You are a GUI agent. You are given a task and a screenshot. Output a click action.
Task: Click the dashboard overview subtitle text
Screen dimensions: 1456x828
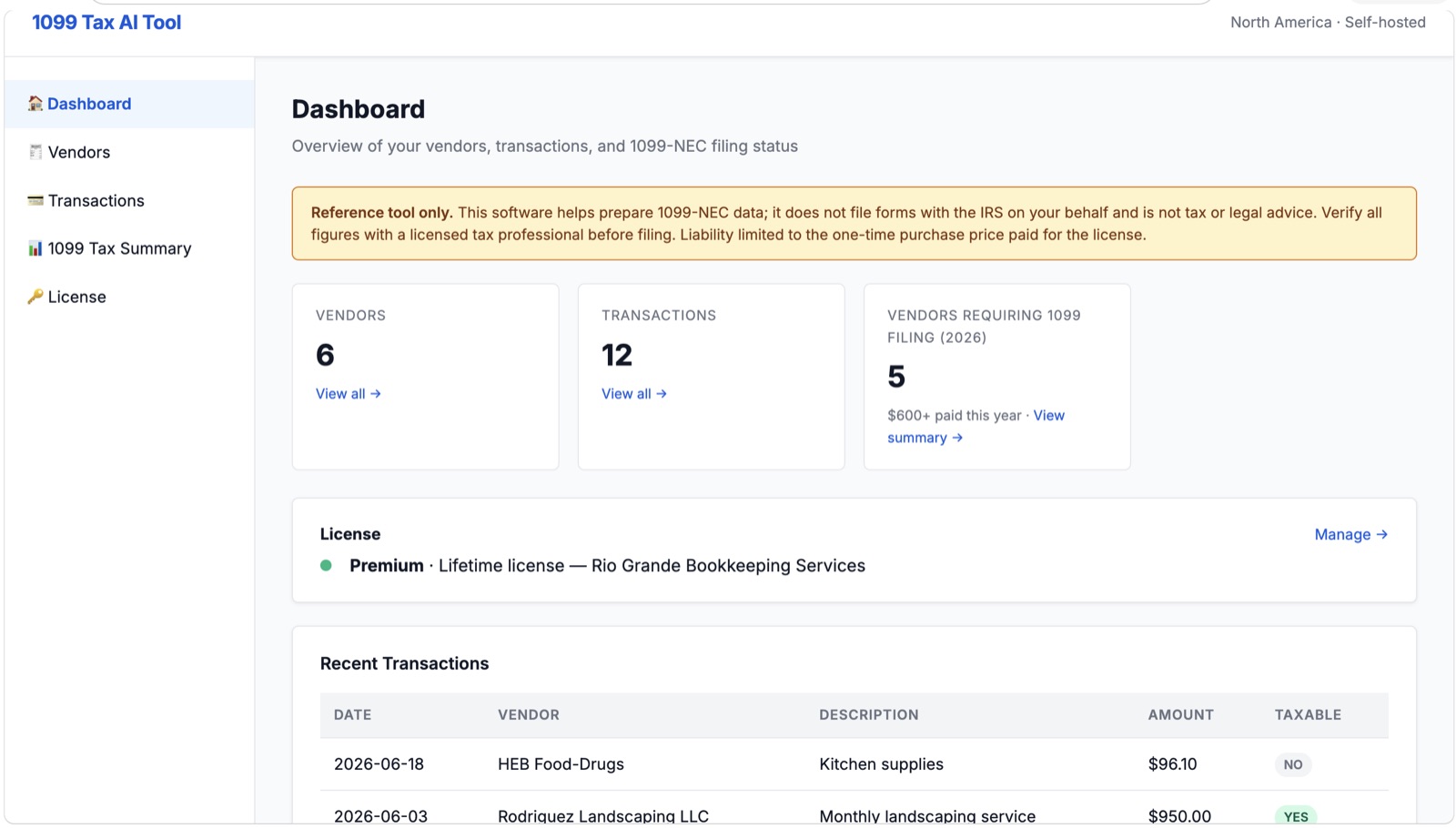(x=544, y=146)
